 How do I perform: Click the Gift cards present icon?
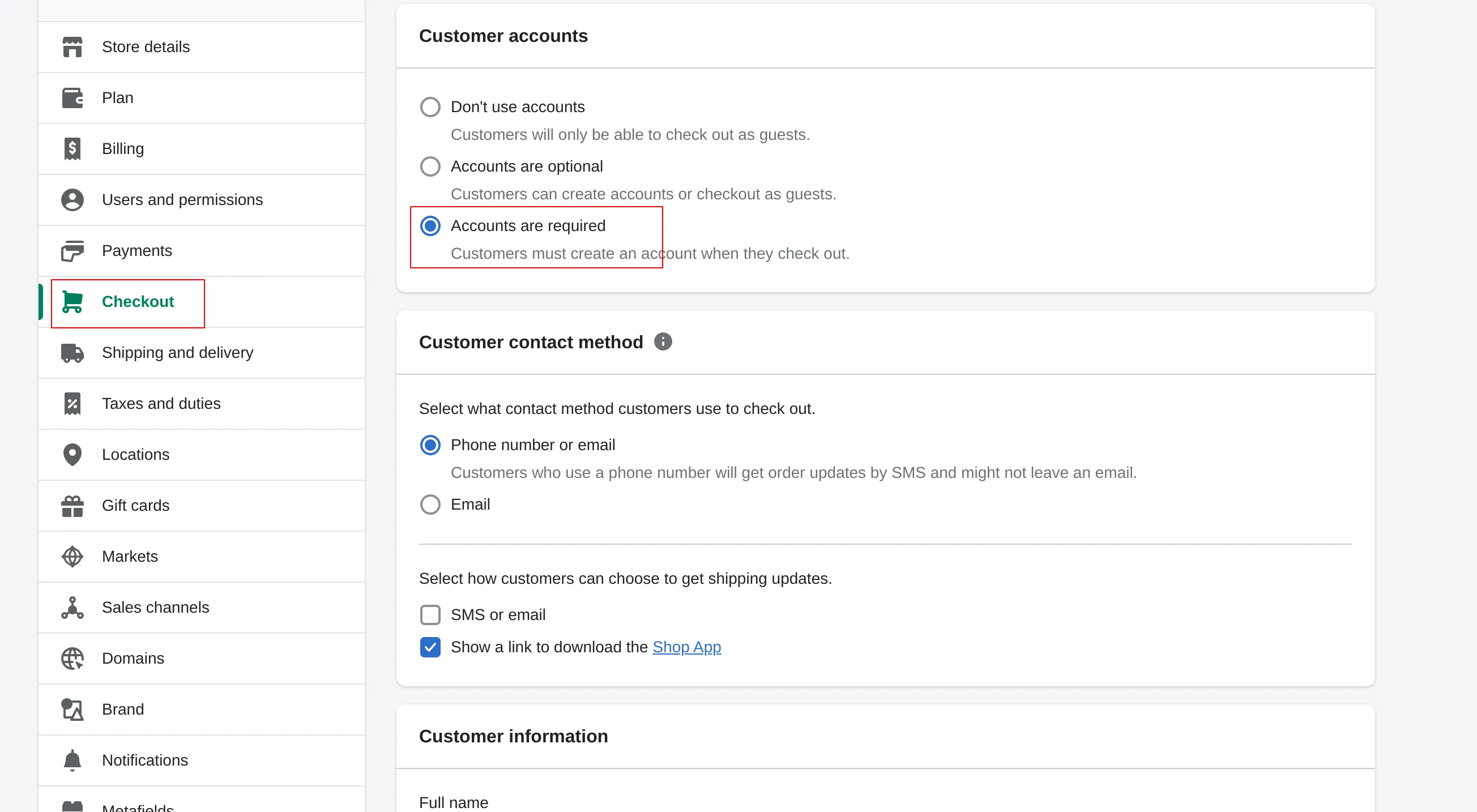coord(72,506)
